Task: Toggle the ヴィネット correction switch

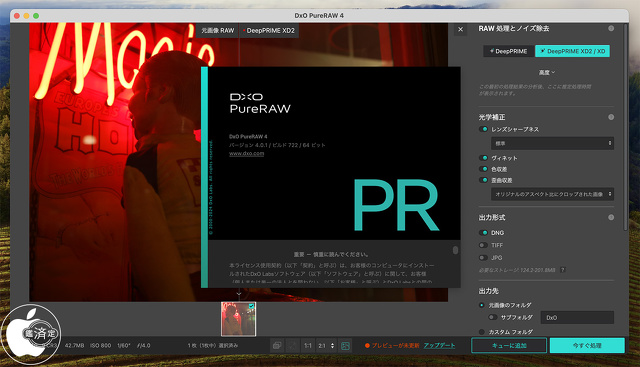Action: (483, 158)
